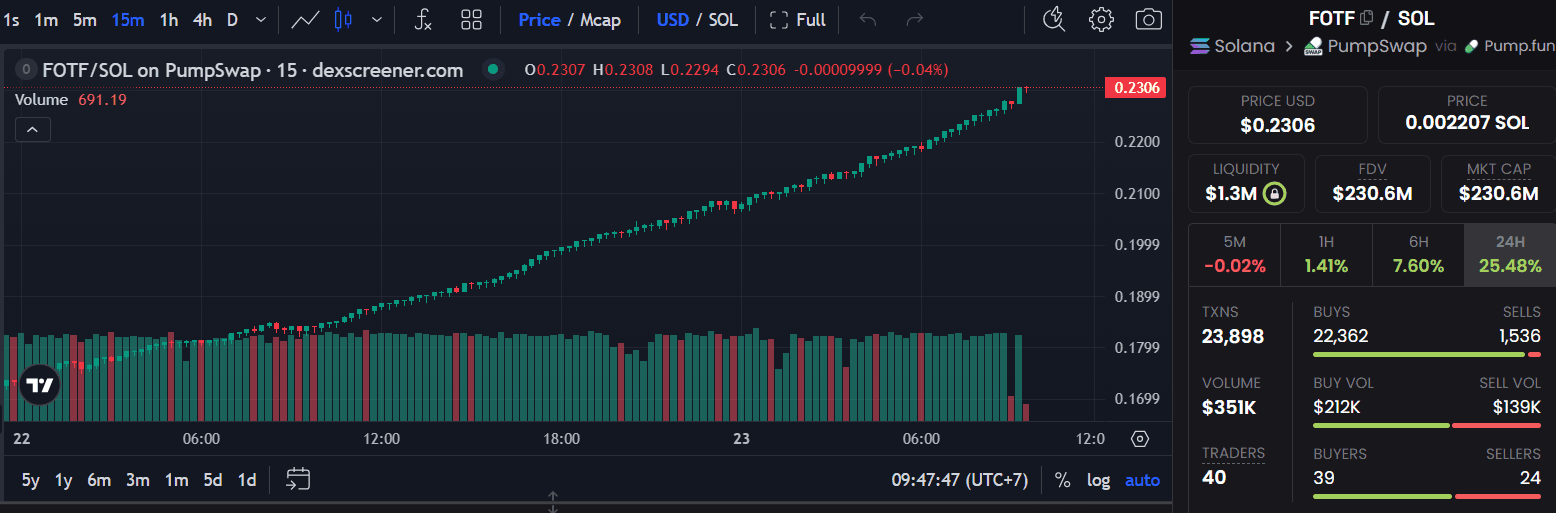The width and height of the screenshot is (1556, 513).
Task: Toggle auto scale mode
Action: tap(1143, 480)
